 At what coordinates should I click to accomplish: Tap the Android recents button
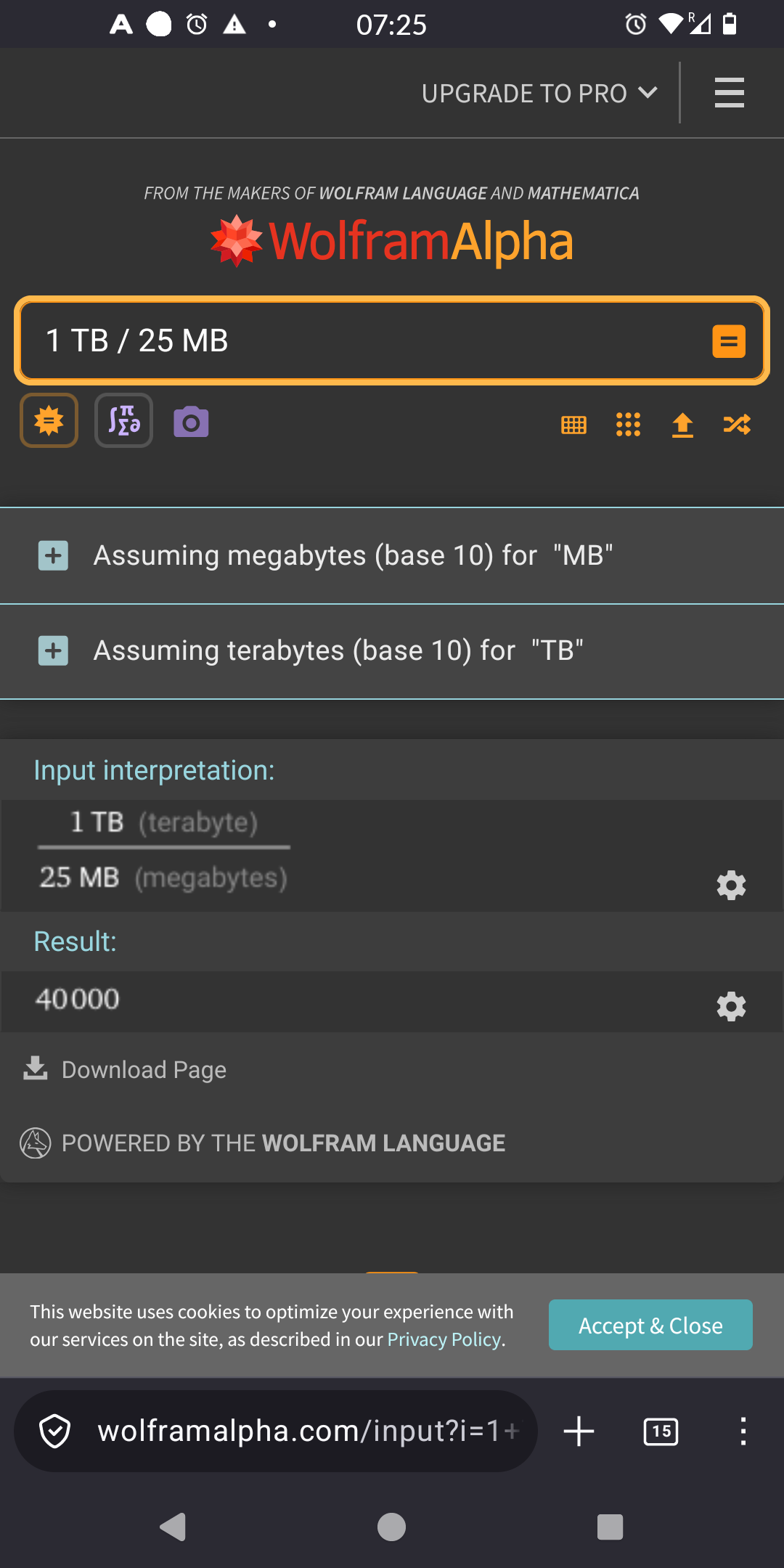(610, 1527)
